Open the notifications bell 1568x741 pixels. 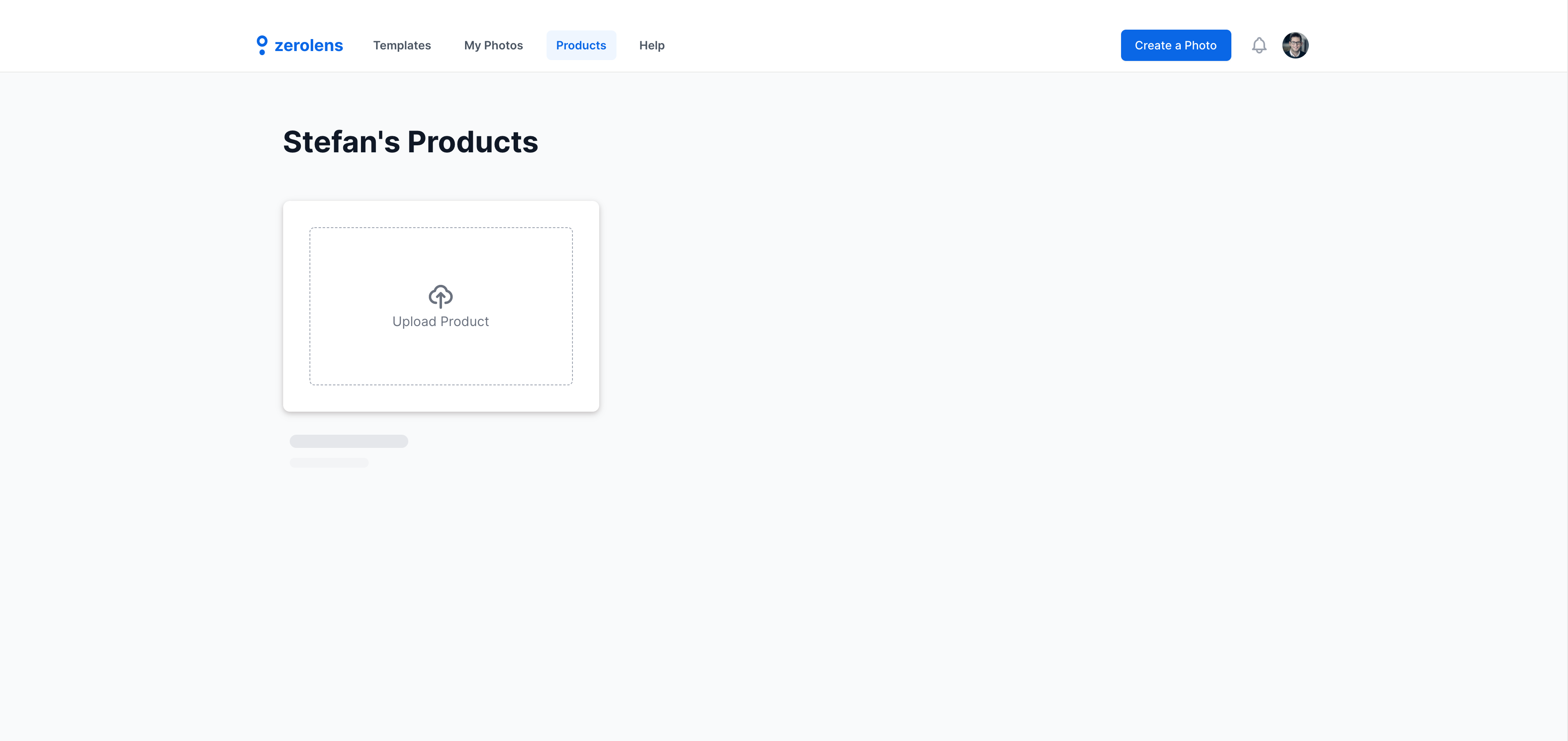click(1259, 45)
